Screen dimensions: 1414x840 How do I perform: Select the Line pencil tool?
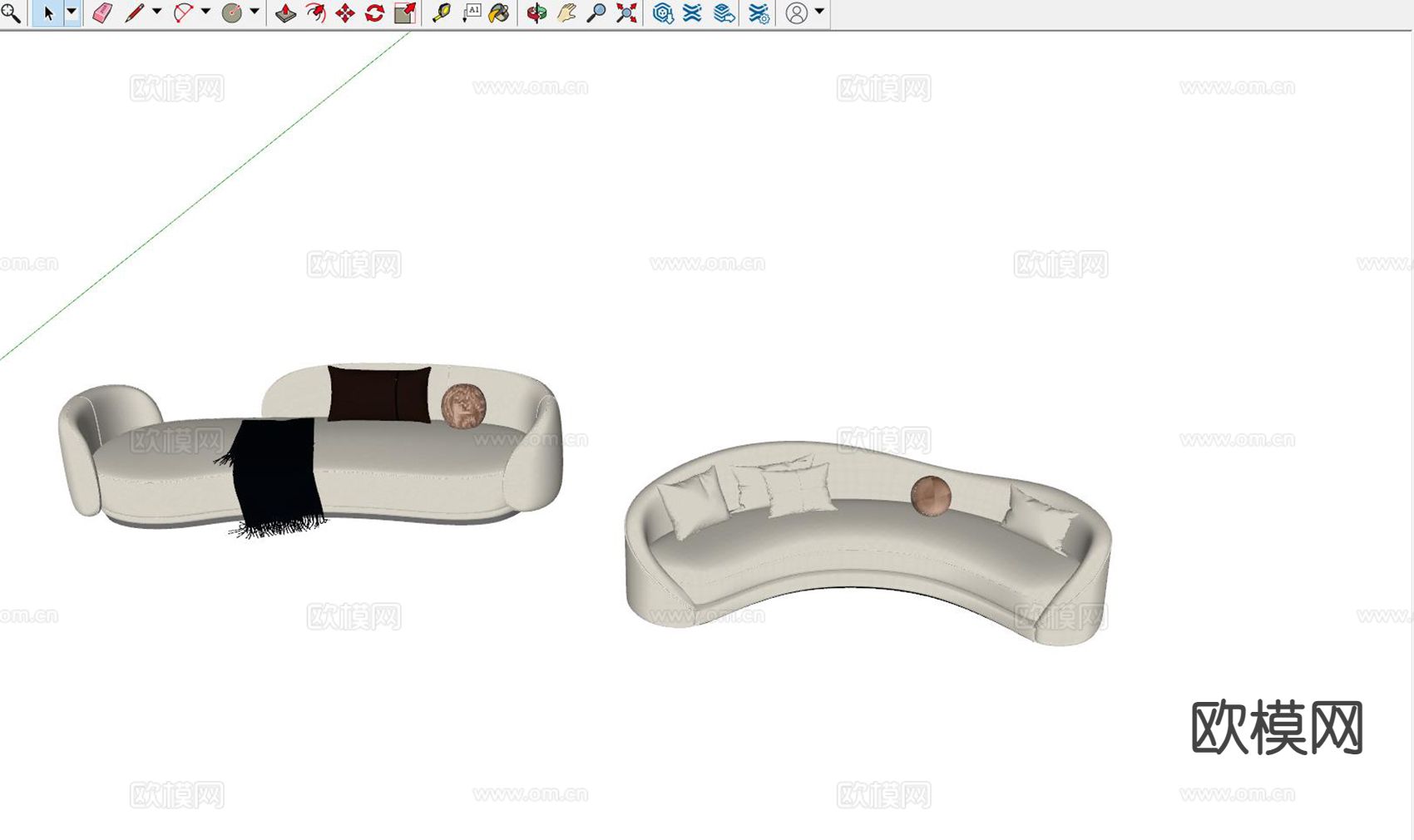pos(135,12)
